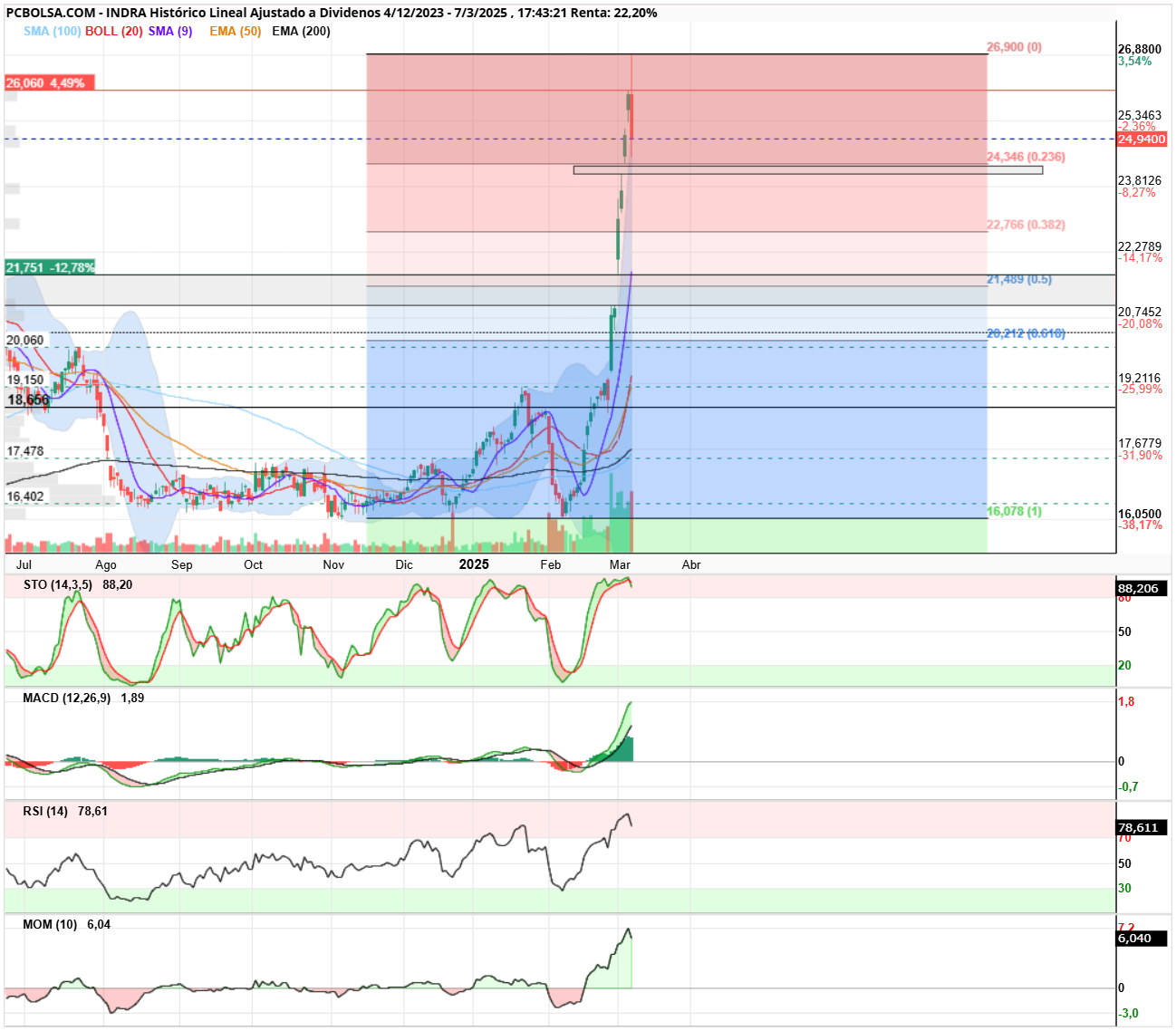Select the 24,9400 current price marker
Image resolution: width=1176 pixels, height=1031 pixels.
click(1142, 139)
